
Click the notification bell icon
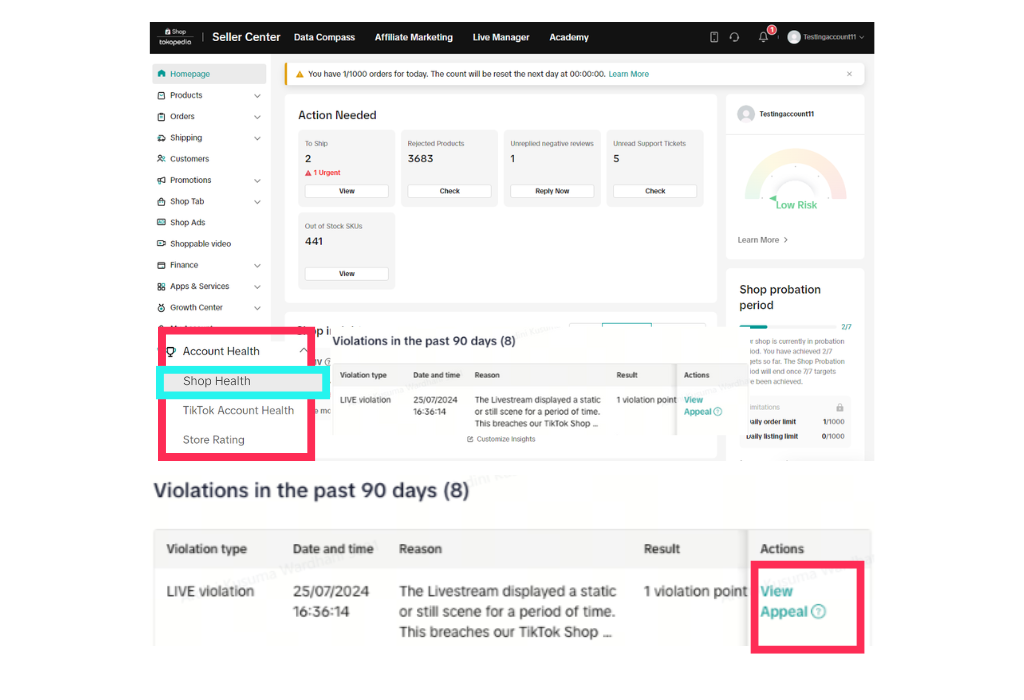click(x=764, y=37)
